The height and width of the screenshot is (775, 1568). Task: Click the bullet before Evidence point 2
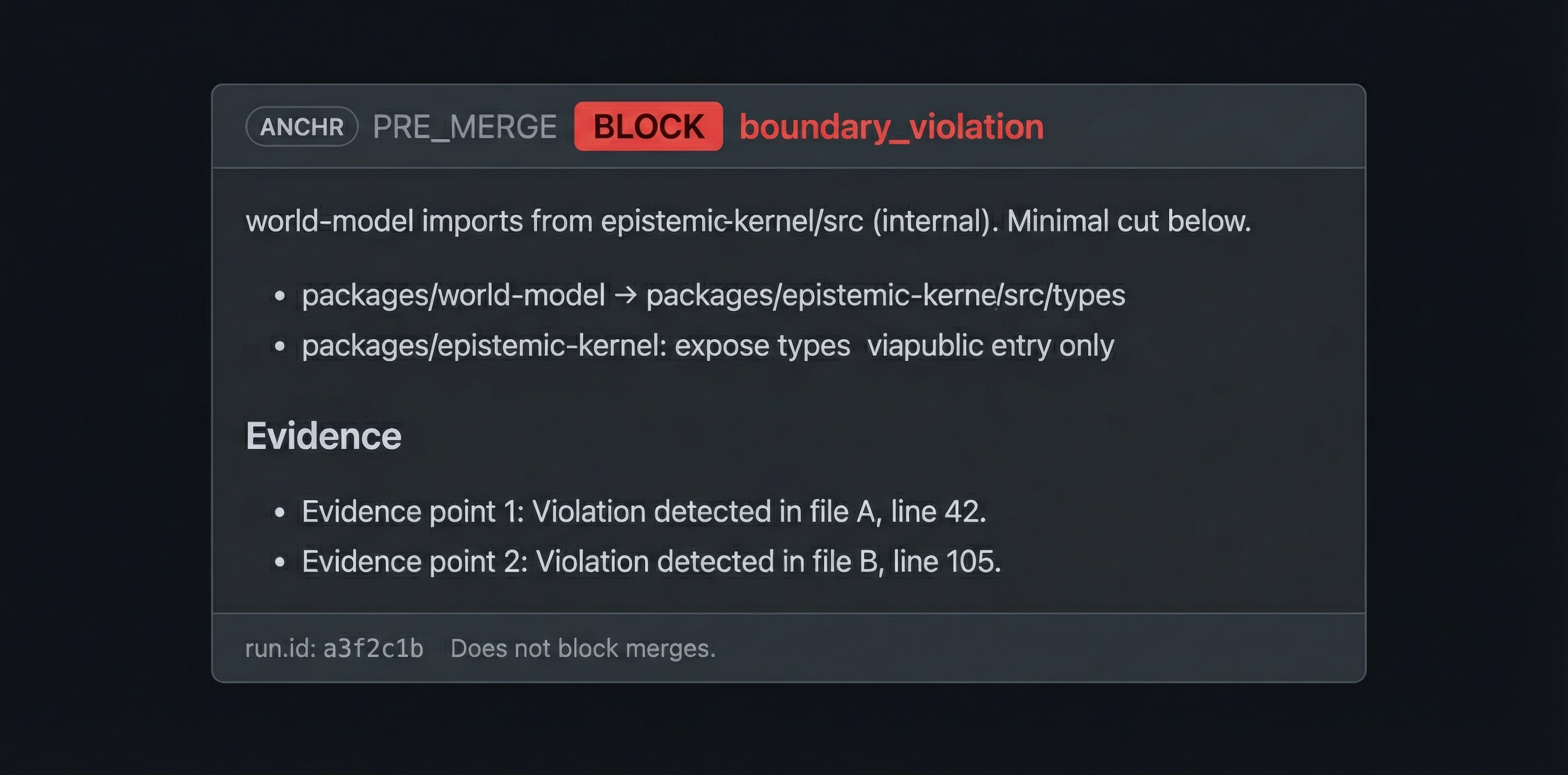(280, 562)
